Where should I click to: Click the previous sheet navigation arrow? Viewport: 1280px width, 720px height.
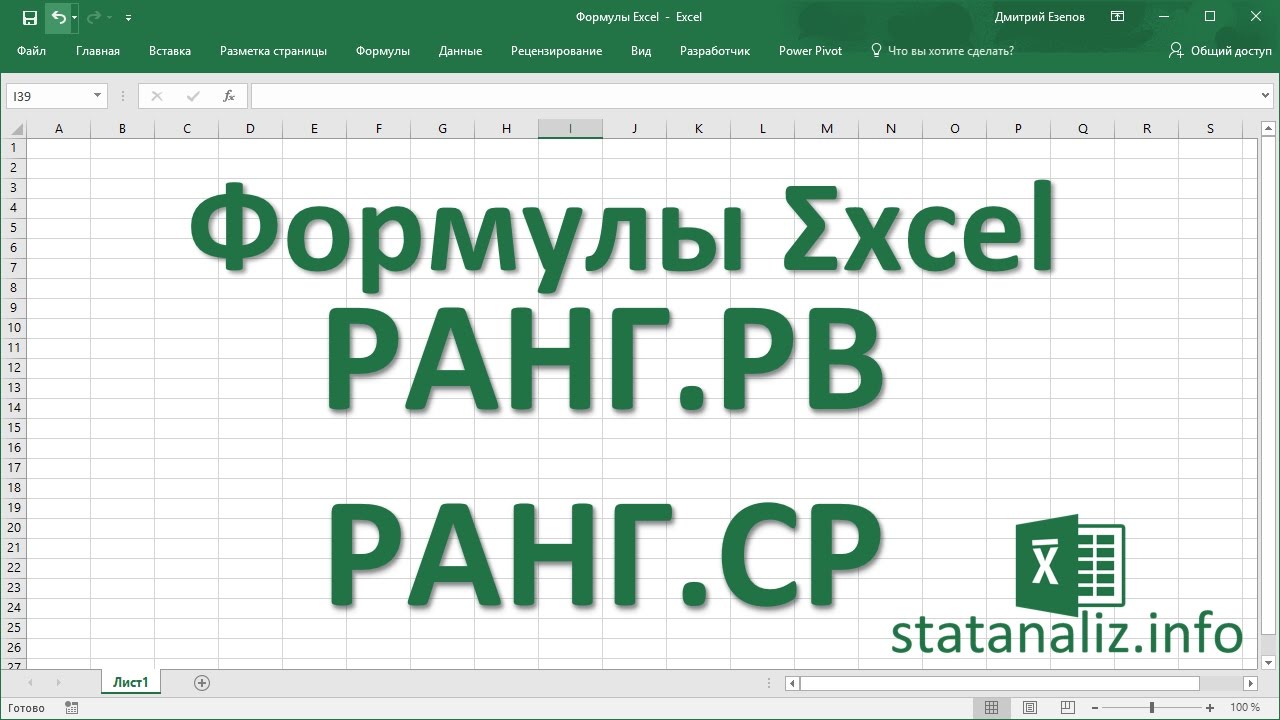31,683
